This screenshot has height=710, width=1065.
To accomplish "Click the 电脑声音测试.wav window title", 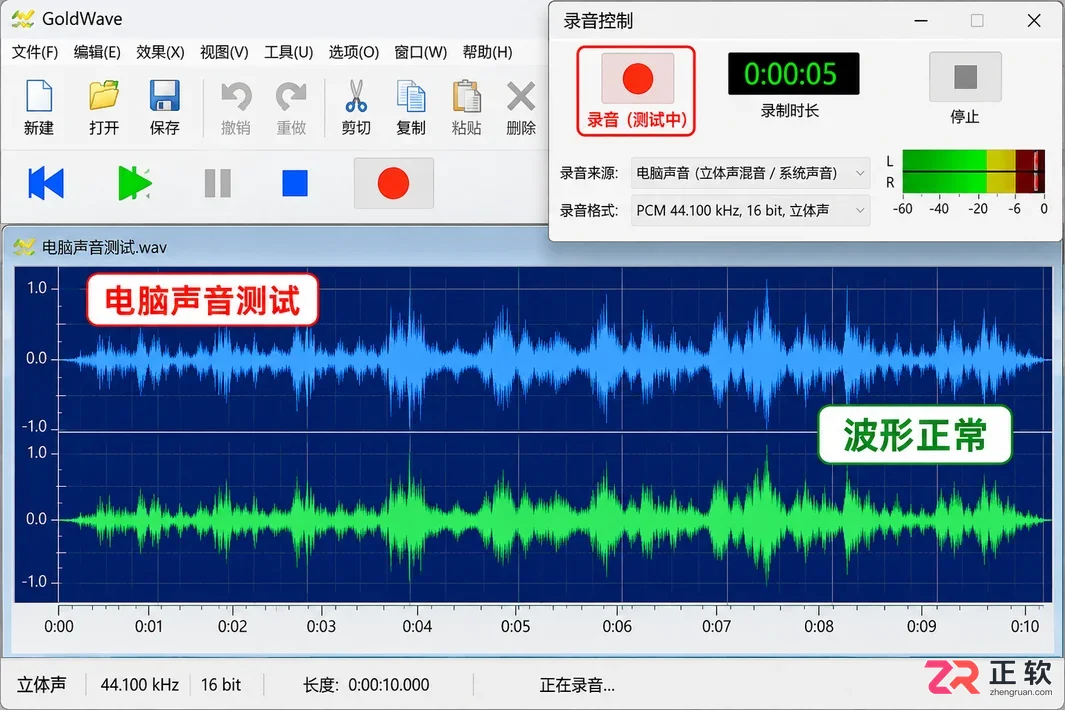I will coord(105,247).
